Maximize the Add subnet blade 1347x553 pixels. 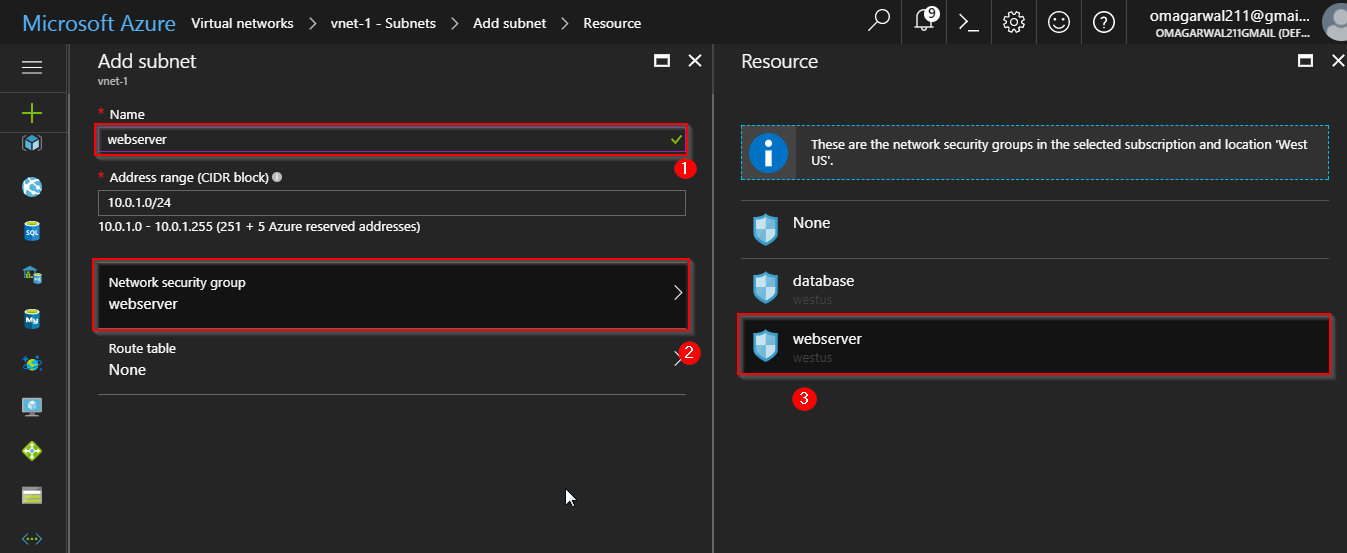click(661, 61)
